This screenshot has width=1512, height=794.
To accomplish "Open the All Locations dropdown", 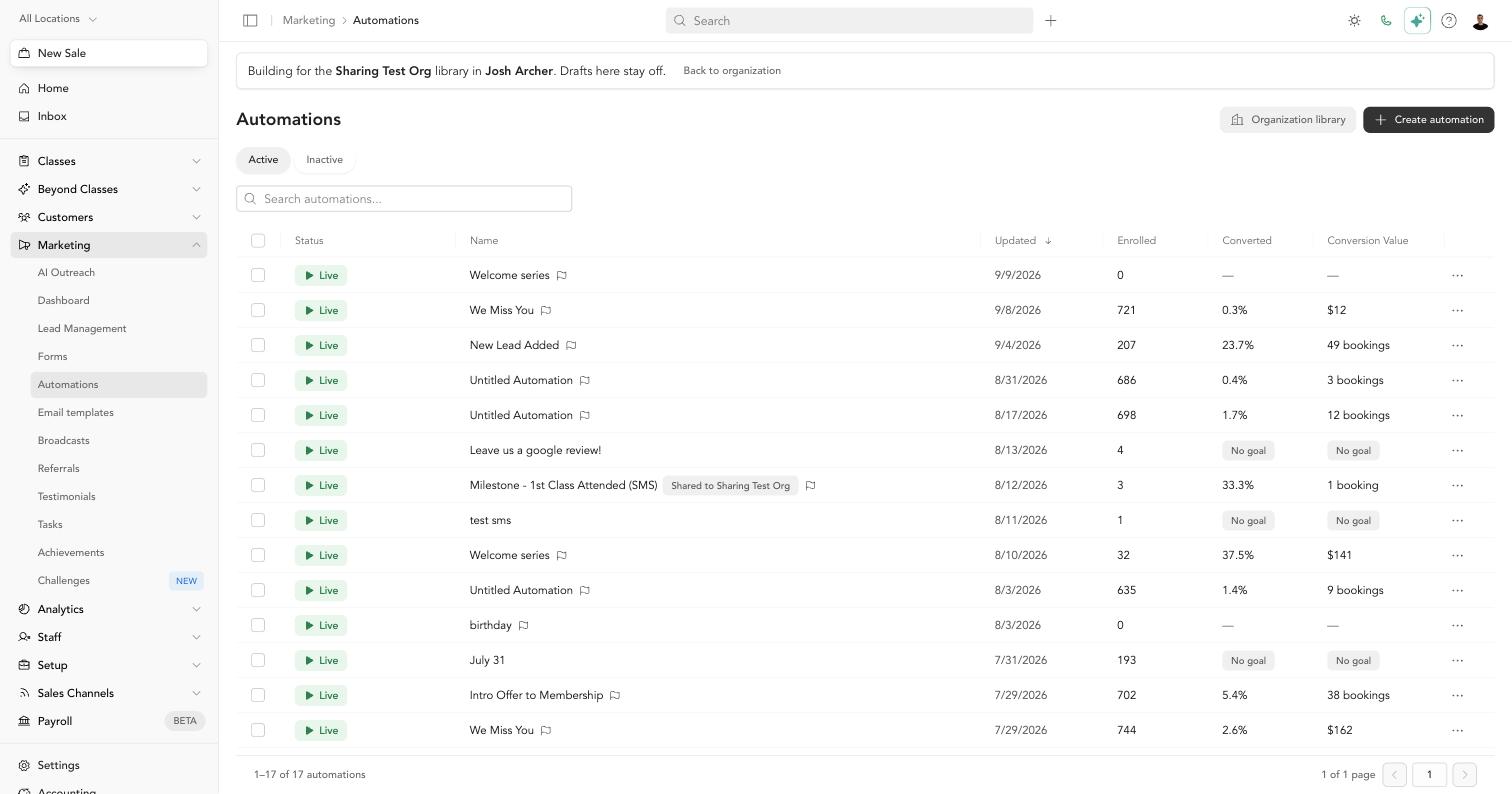I will click(x=58, y=18).
